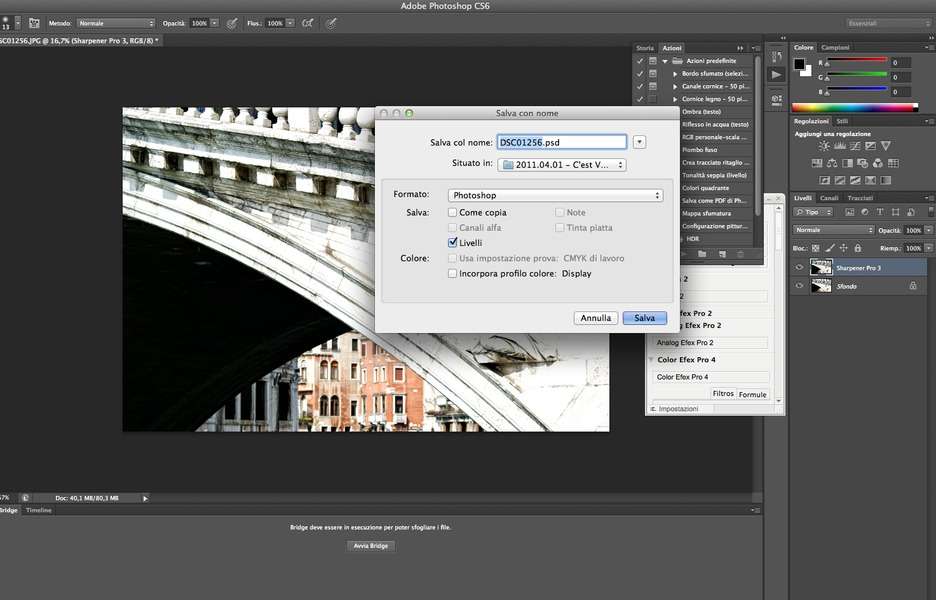Click the play button in the panel dock
The width and height of the screenshot is (936, 600).
tap(776, 75)
